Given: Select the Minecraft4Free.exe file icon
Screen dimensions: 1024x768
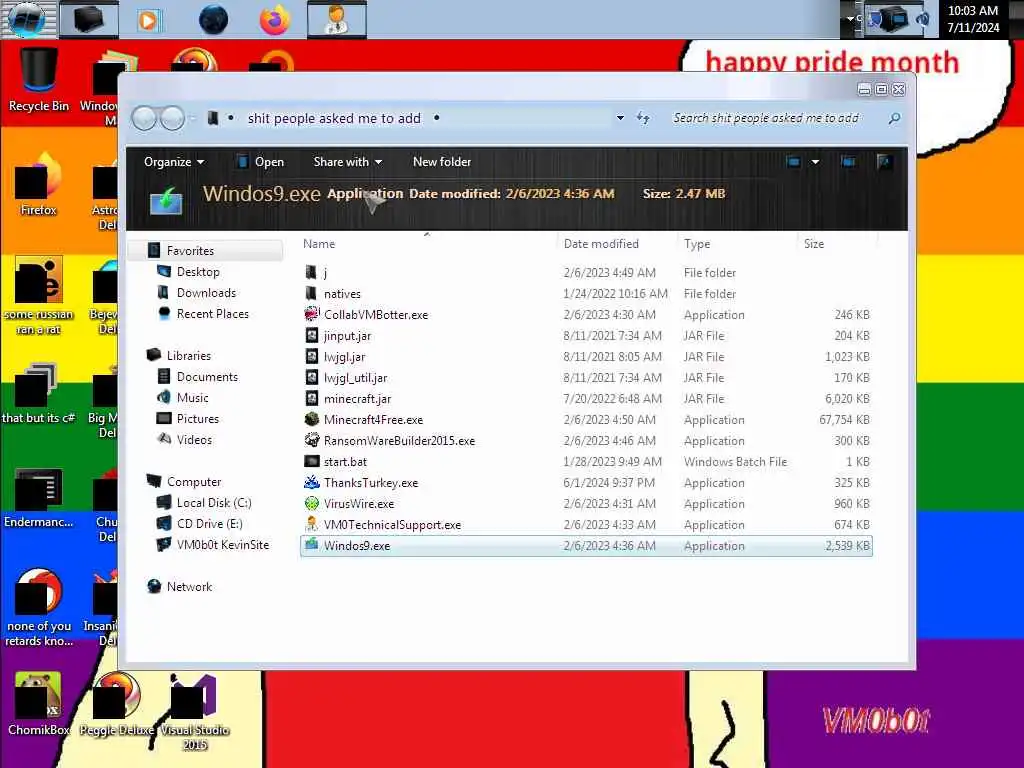Looking at the screenshot, I should pos(312,419).
